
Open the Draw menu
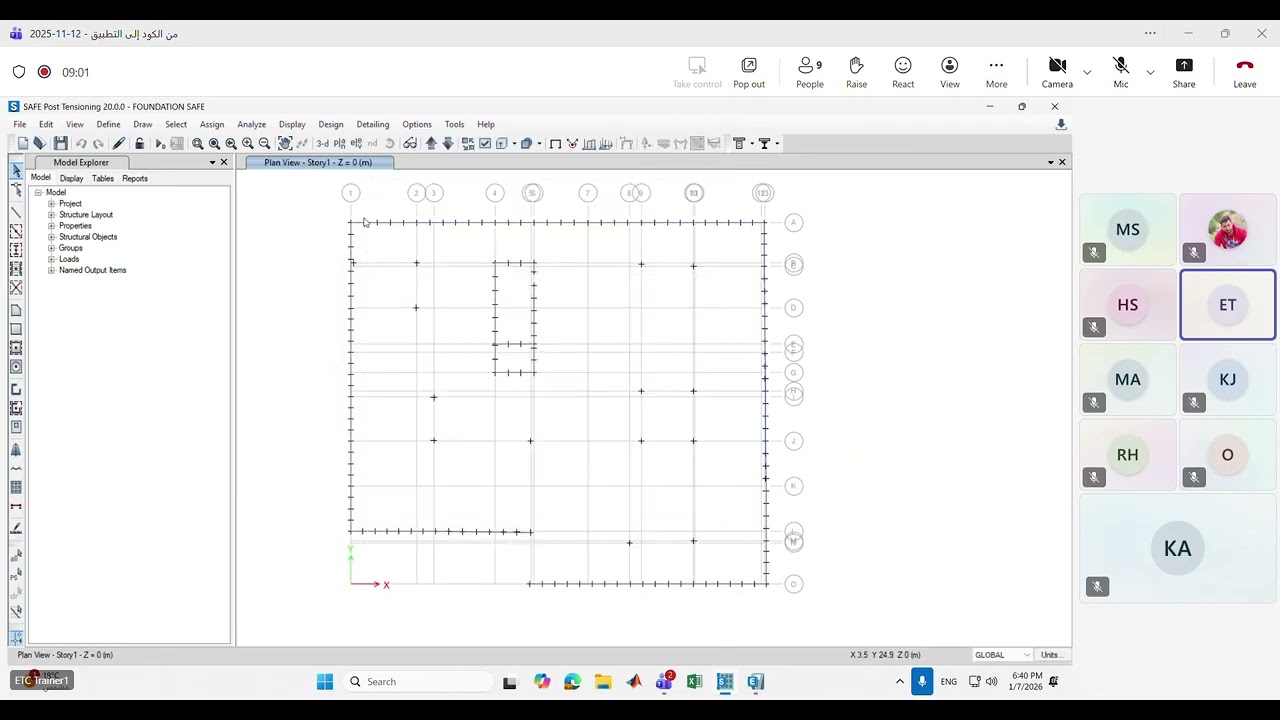143,125
